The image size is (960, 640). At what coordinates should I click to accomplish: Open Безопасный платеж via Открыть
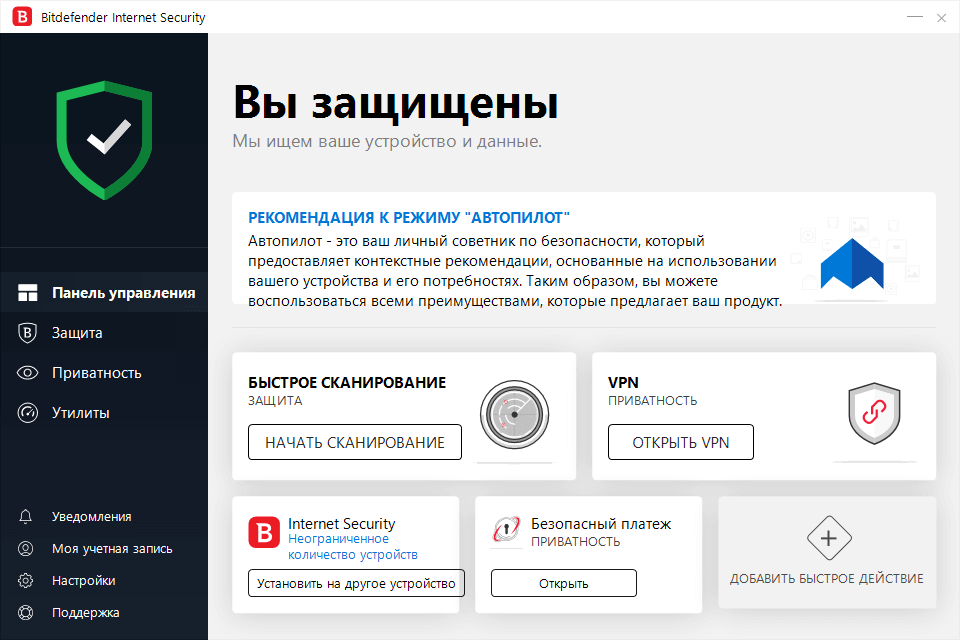coord(563,582)
